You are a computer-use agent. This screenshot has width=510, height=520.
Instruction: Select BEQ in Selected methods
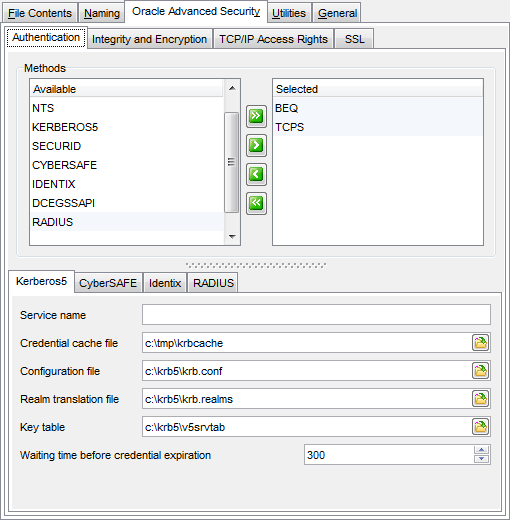(x=378, y=108)
